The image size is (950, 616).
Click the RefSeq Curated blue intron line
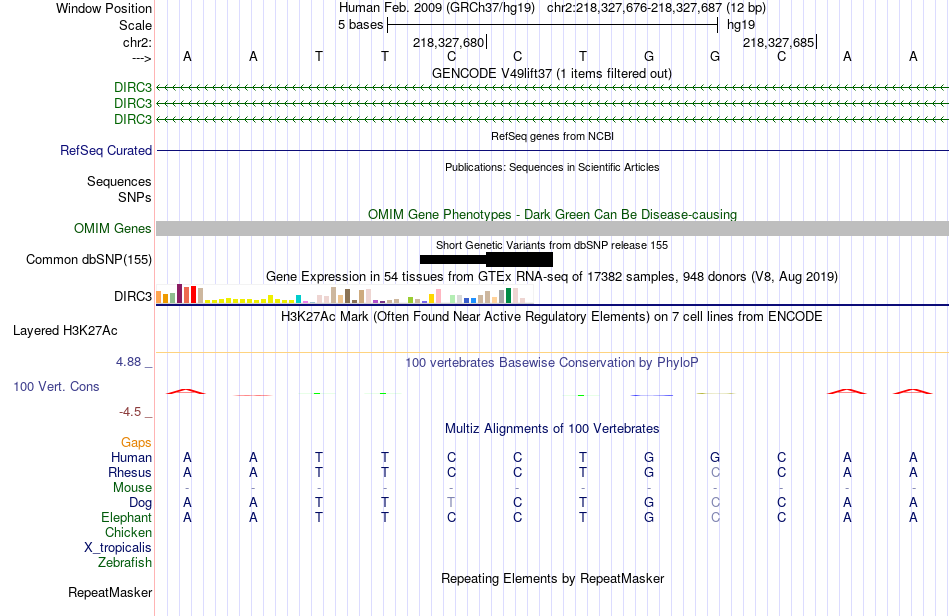click(x=552, y=150)
